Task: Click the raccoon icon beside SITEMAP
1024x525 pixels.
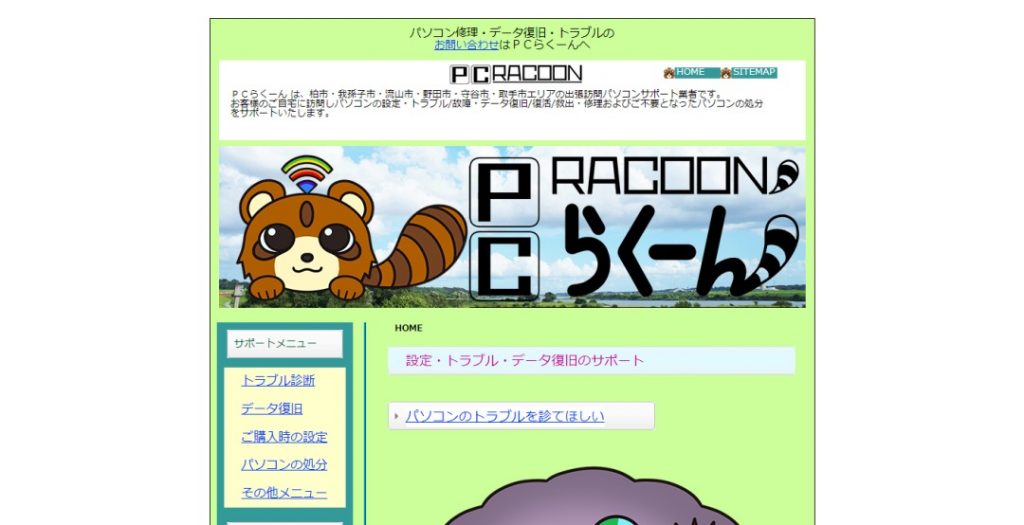Action: [726, 72]
